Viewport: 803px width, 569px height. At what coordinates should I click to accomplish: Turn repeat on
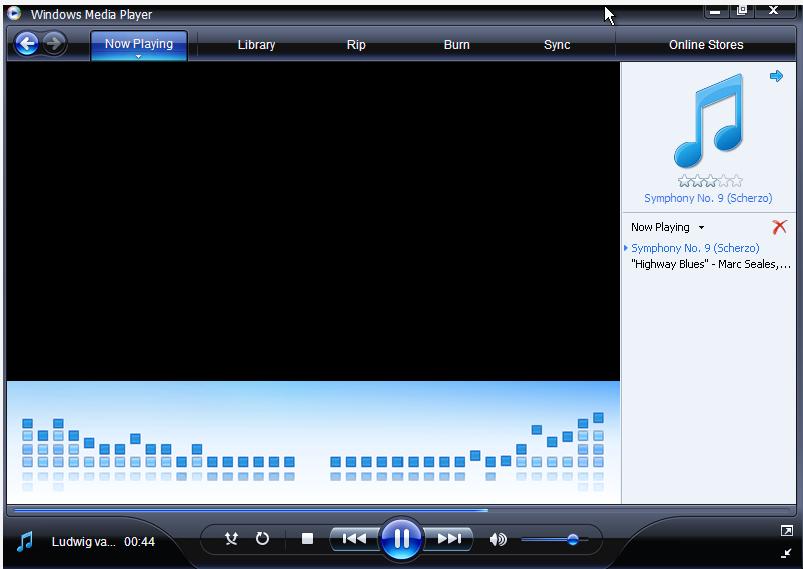pos(262,538)
